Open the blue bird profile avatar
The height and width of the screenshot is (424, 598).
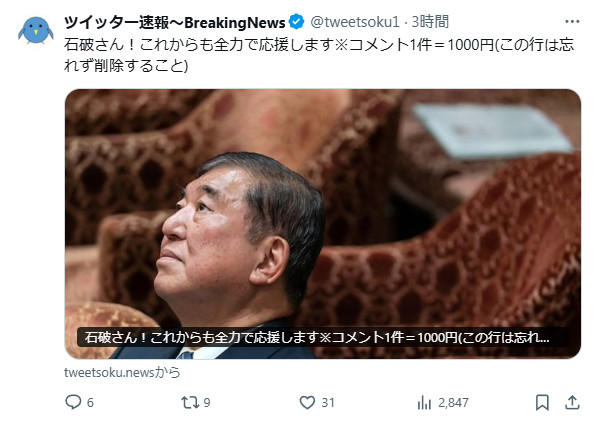point(35,31)
